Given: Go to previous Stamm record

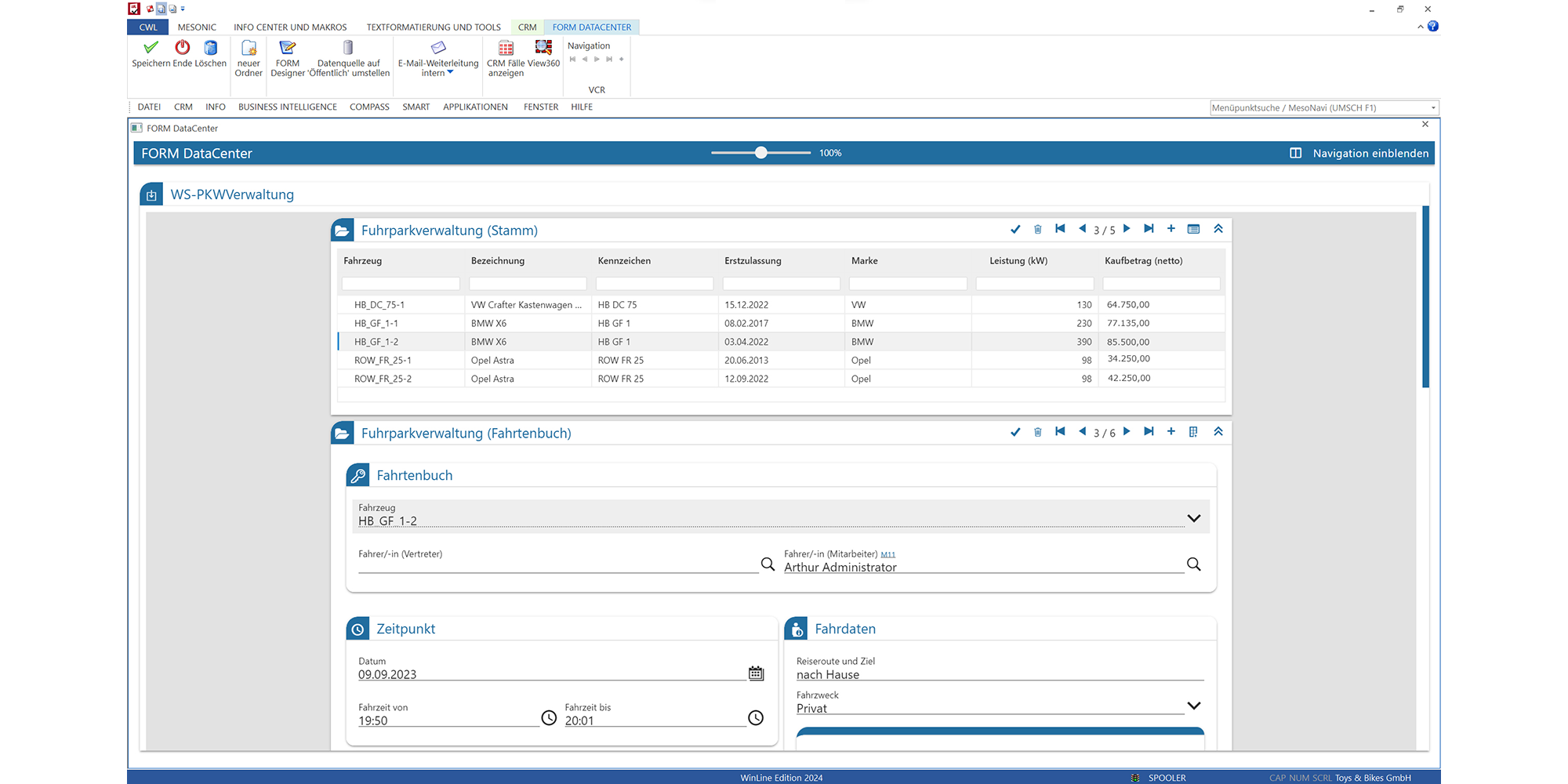Looking at the screenshot, I should [x=1082, y=229].
